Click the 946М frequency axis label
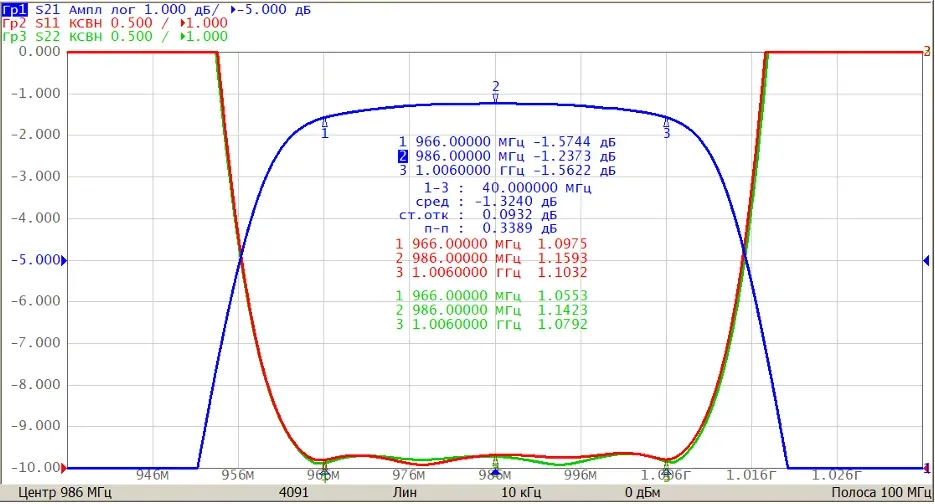 point(153,475)
